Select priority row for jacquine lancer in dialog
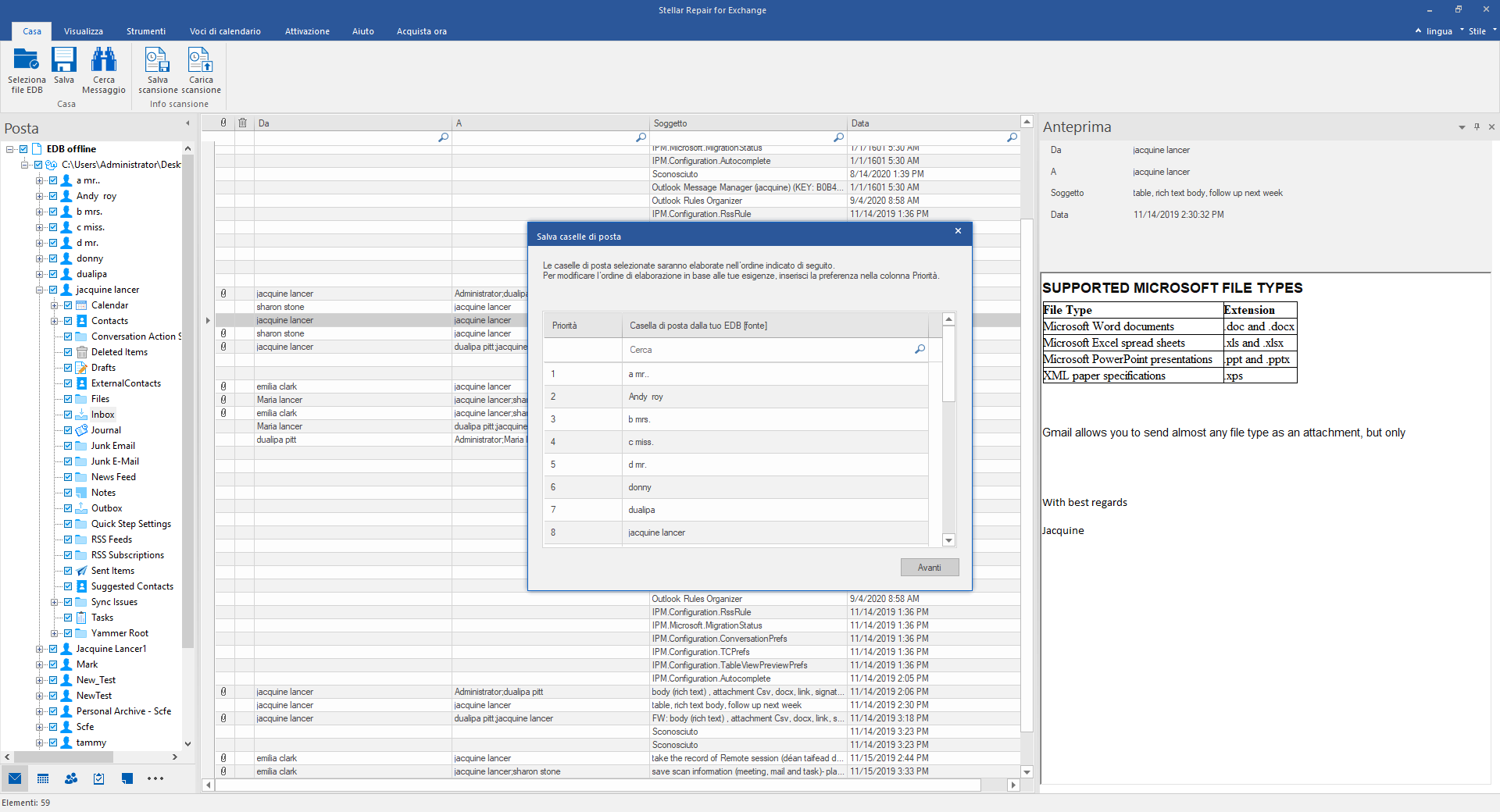Screen dimensions: 1500x812 coord(737,532)
